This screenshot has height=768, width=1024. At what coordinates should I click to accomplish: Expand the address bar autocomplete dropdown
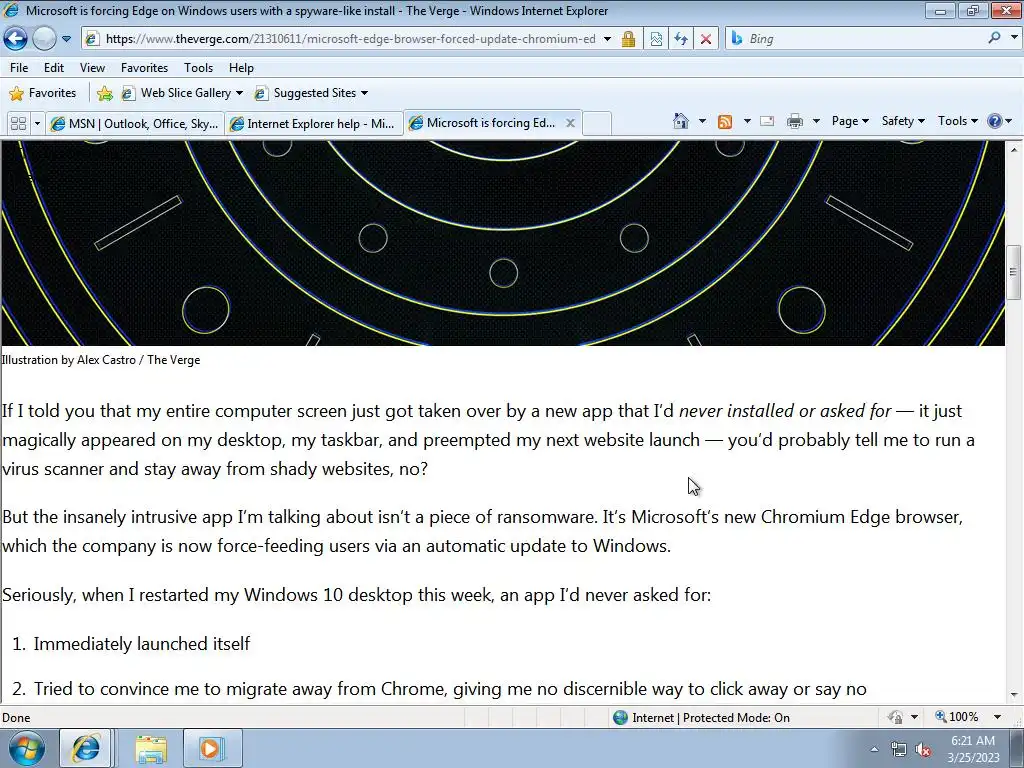coord(607,39)
